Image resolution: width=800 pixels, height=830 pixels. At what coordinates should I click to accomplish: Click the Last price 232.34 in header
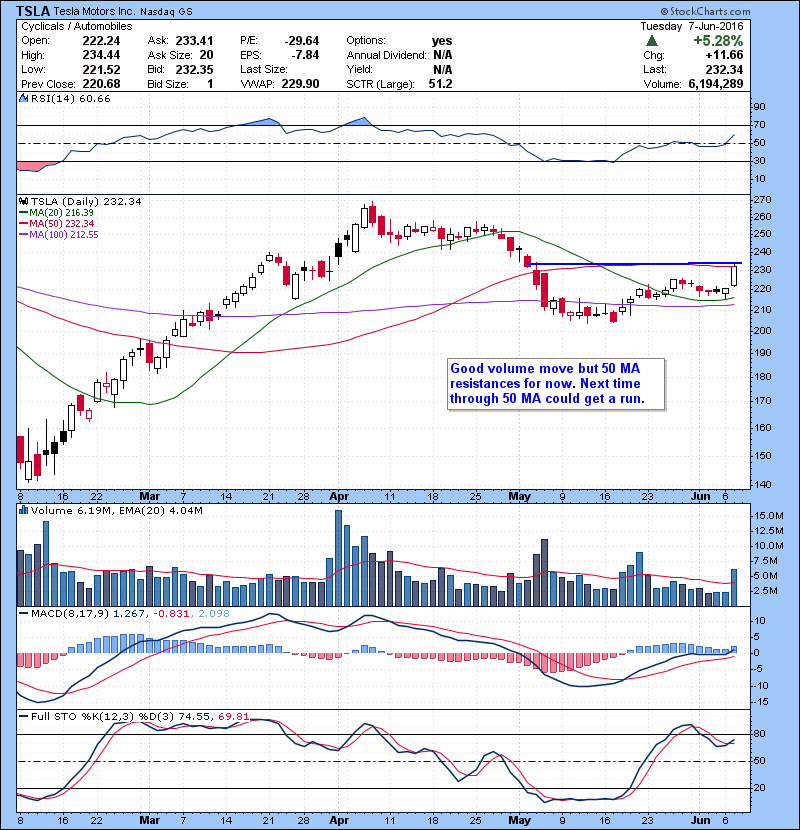tap(724, 69)
